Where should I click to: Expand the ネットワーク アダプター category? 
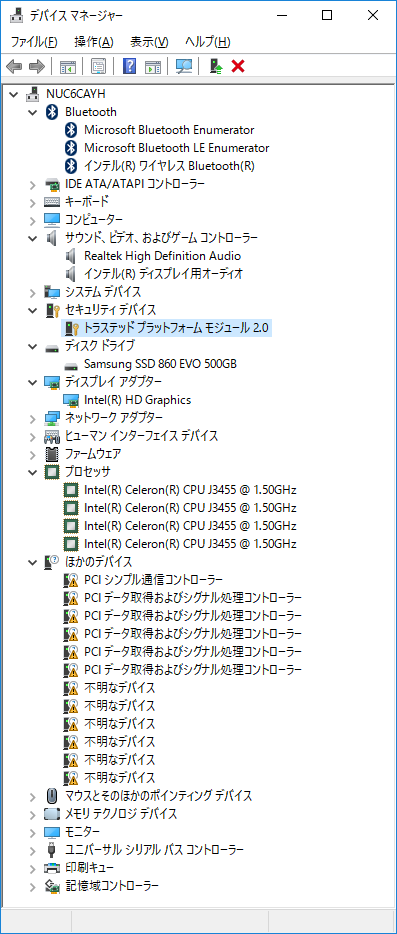(x=33, y=418)
